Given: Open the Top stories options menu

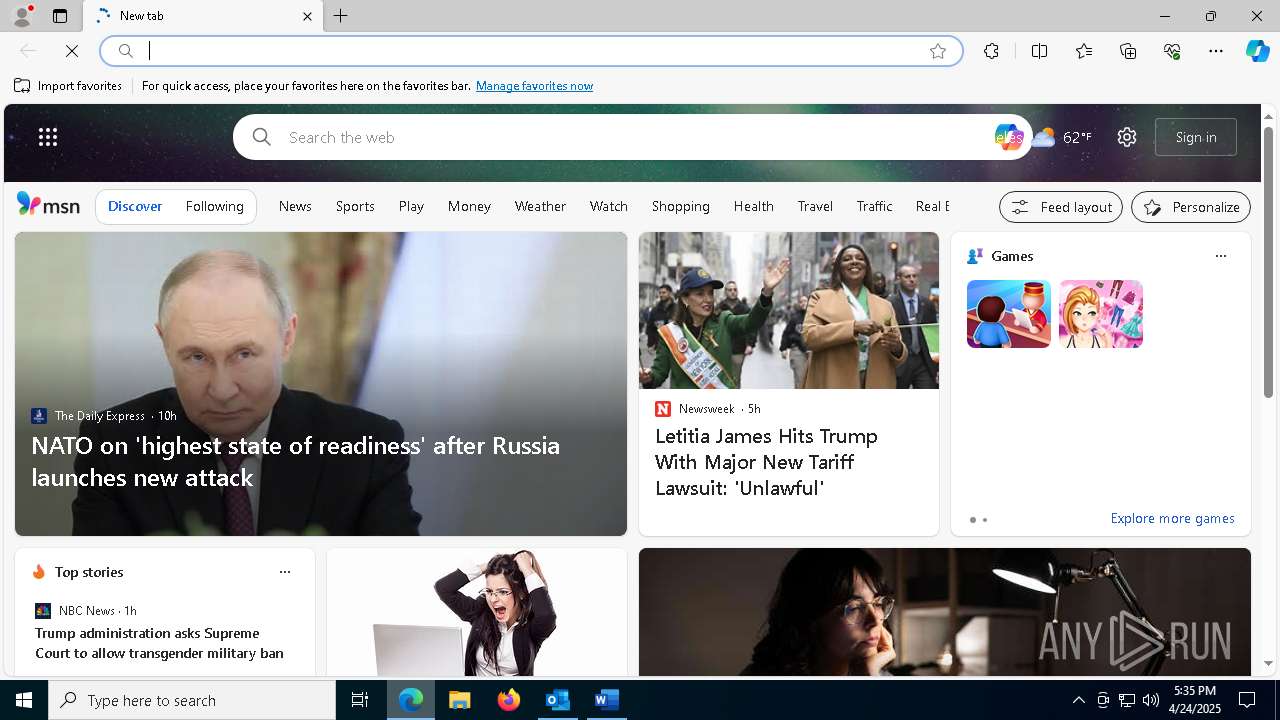Looking at the screenshot, I should [284, 572].
